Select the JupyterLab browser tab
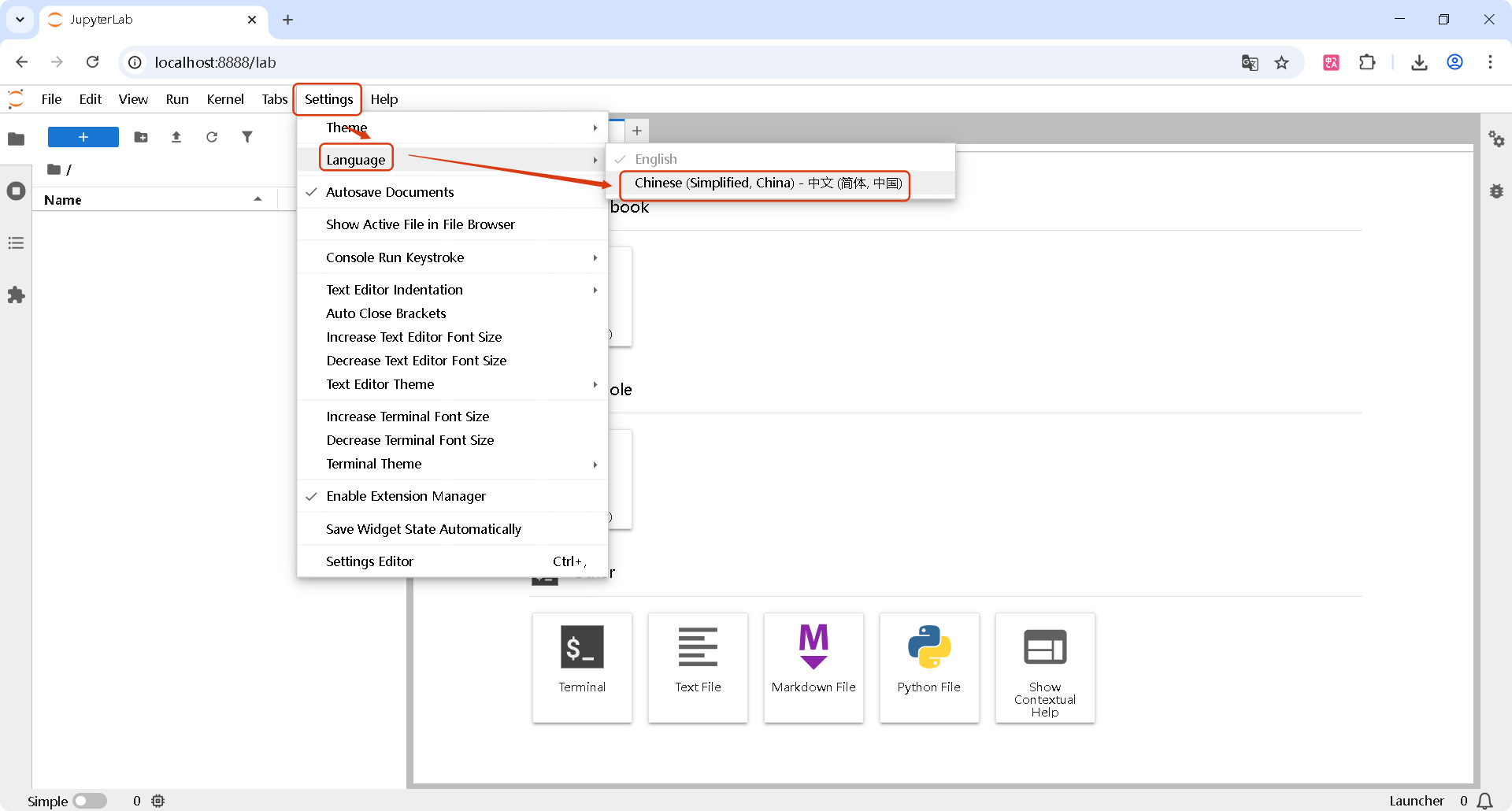 pyautogui.click(x=153, y=20)
